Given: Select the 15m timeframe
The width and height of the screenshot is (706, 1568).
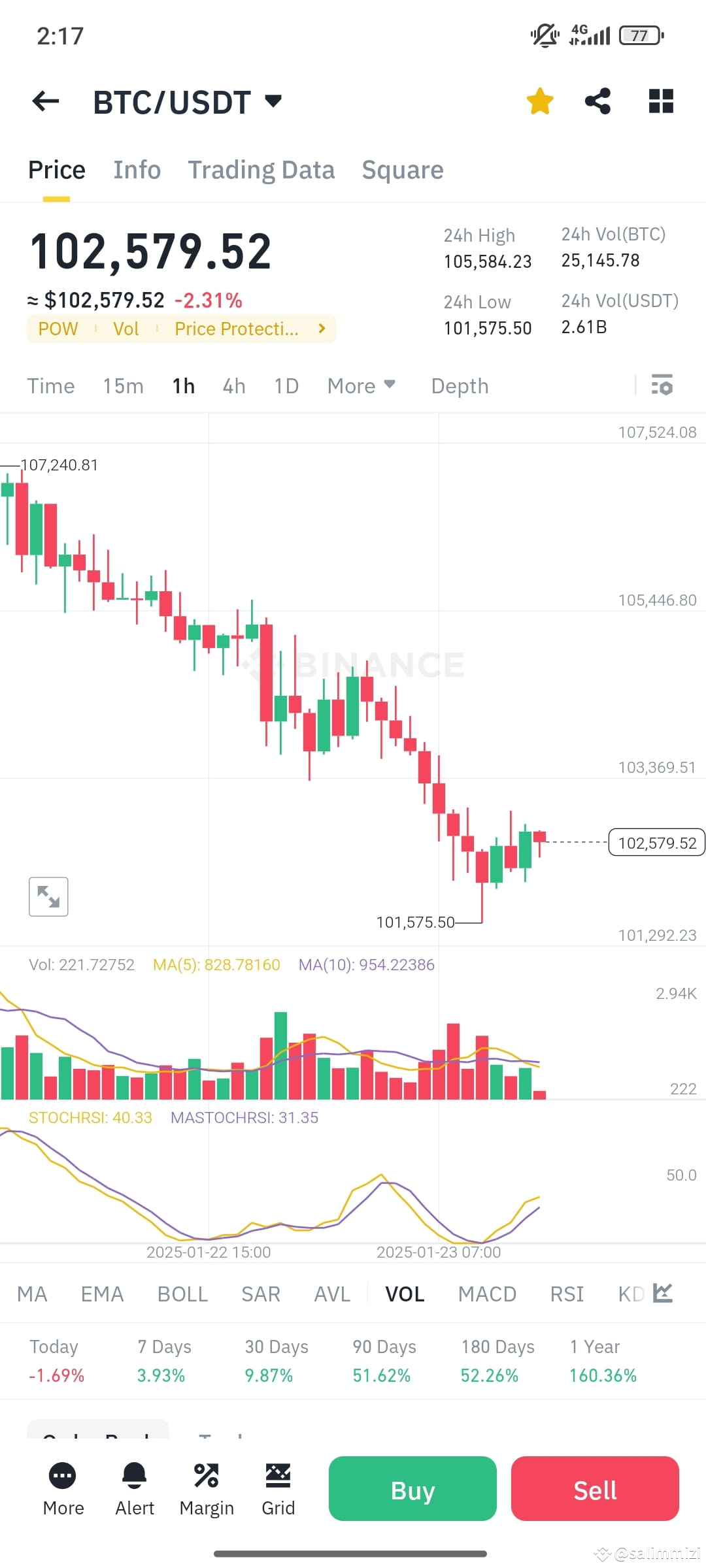Looking at the screenshot, I should 123,386.
